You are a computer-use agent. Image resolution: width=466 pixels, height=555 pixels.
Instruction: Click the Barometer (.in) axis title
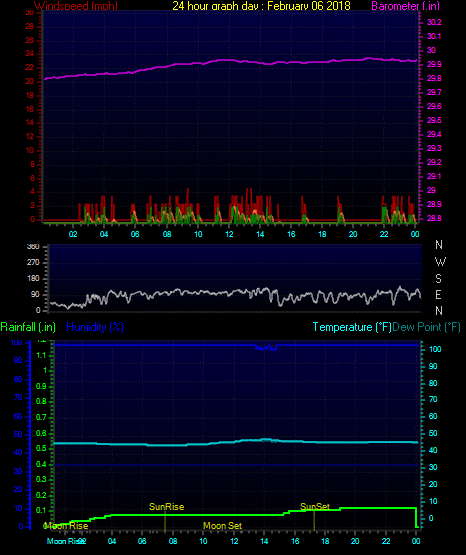pyautogui.click(x=405, y=6)
